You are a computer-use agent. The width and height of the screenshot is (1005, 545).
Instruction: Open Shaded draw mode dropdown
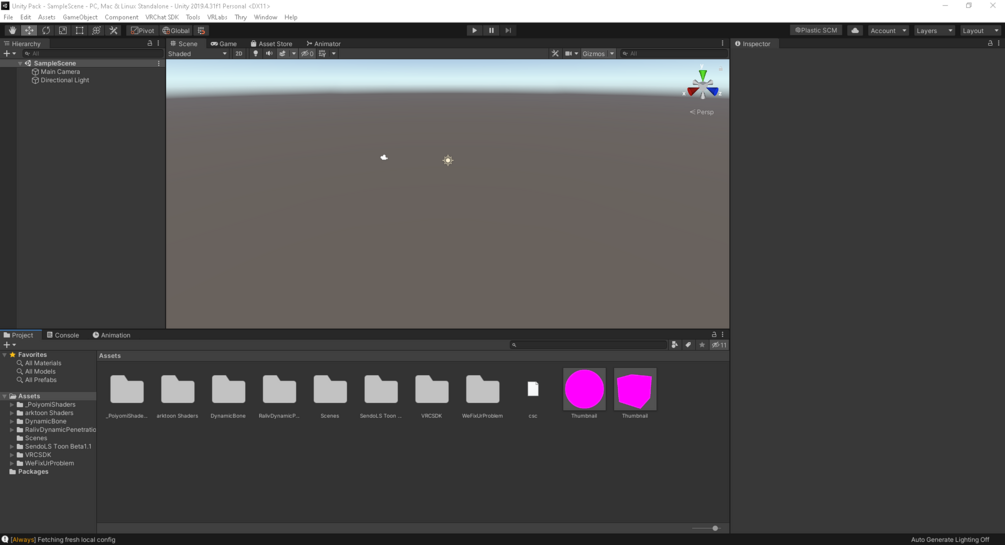[x=197, y=53]
